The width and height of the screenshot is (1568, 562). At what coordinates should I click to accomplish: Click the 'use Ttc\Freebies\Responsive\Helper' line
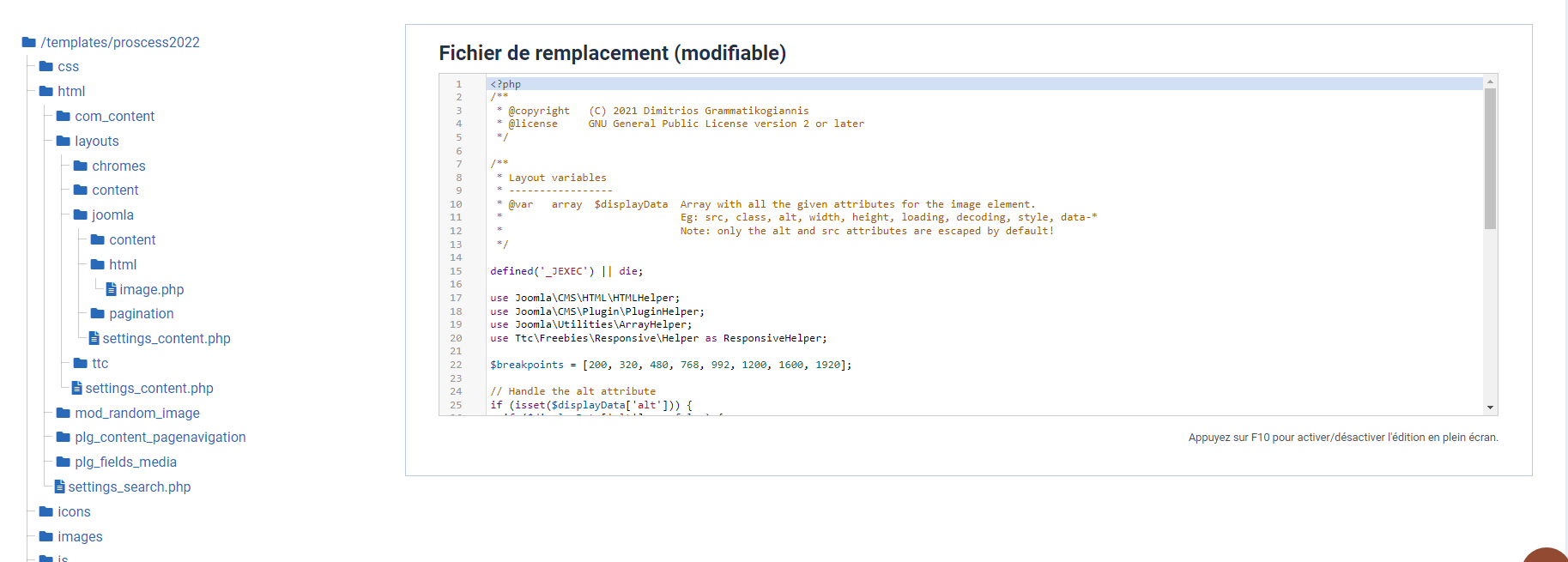click(x=658, y=338)
